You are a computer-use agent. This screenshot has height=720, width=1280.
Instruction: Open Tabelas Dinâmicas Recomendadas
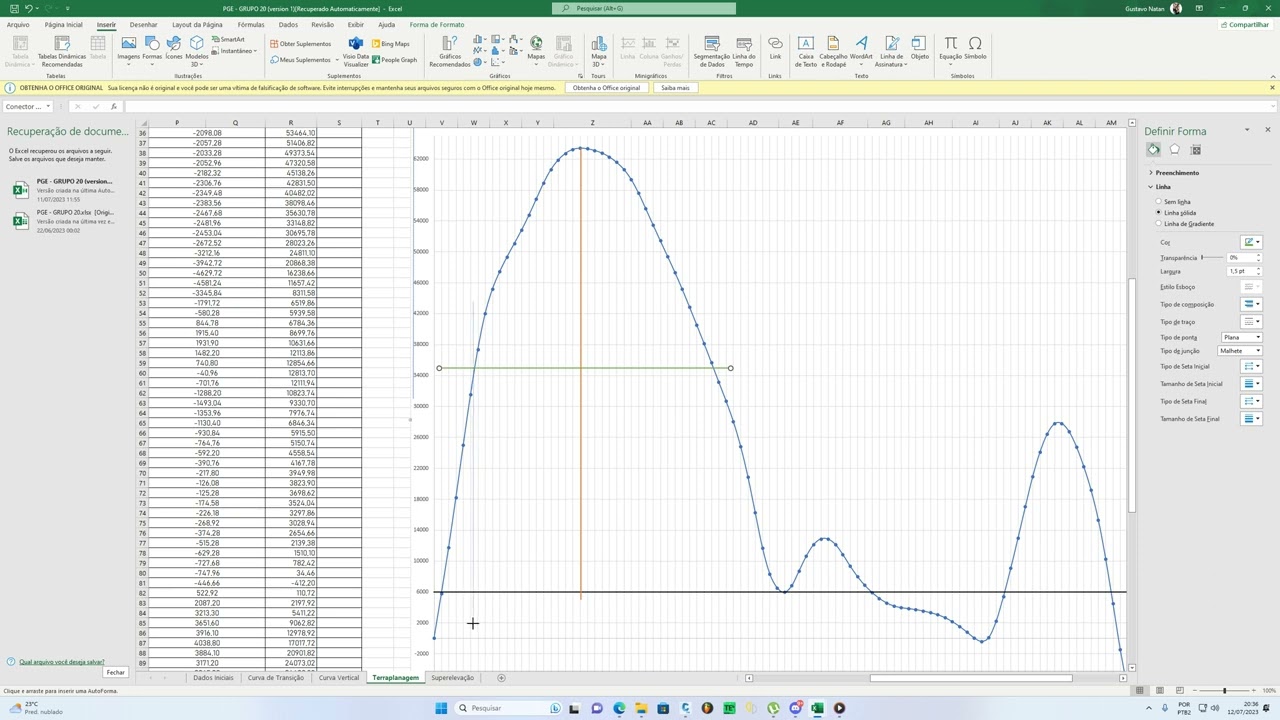[x=62, y=52]
